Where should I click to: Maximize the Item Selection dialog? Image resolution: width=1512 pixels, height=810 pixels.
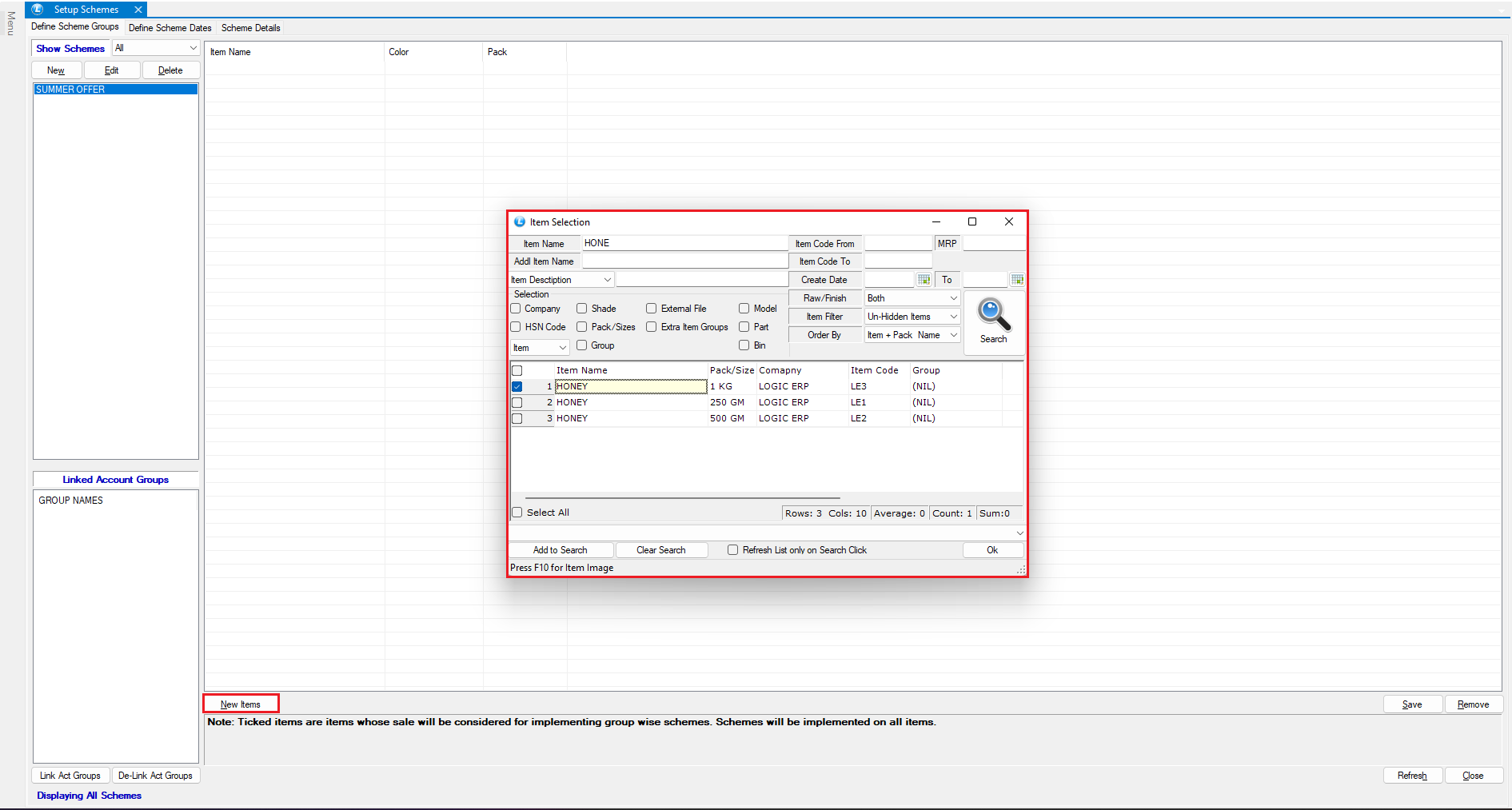click(972, 222)
